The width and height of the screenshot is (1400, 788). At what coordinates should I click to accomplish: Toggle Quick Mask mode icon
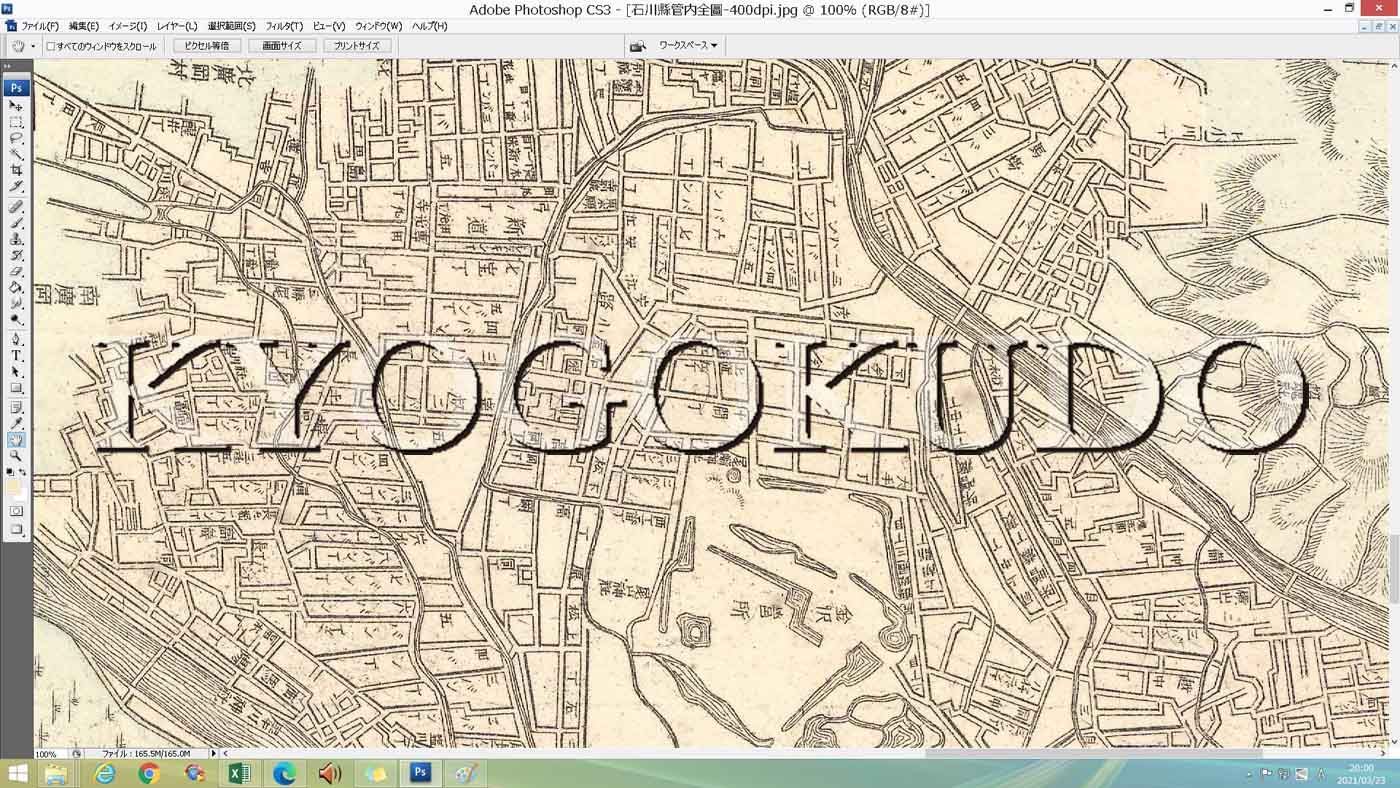pyautogui.click(x=16, y=511)
